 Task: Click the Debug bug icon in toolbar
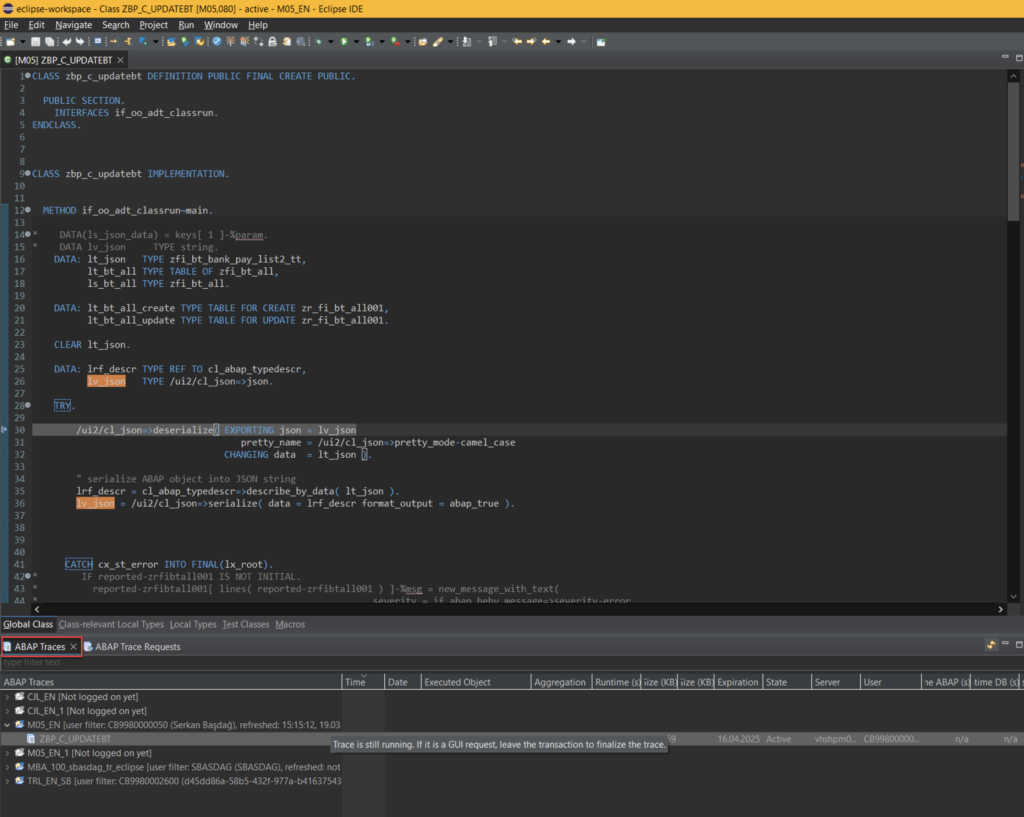click(x=319, y=42)
